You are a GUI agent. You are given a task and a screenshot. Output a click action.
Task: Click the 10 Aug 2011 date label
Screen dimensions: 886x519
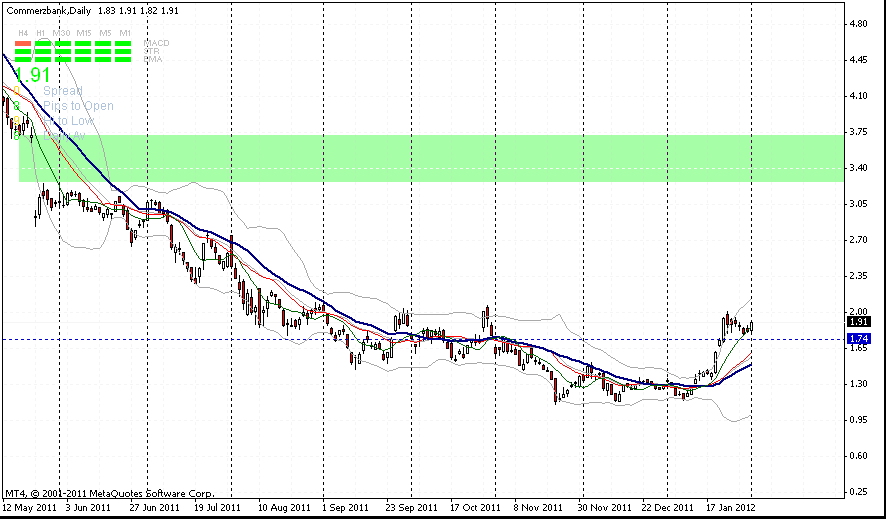(284, 507)
